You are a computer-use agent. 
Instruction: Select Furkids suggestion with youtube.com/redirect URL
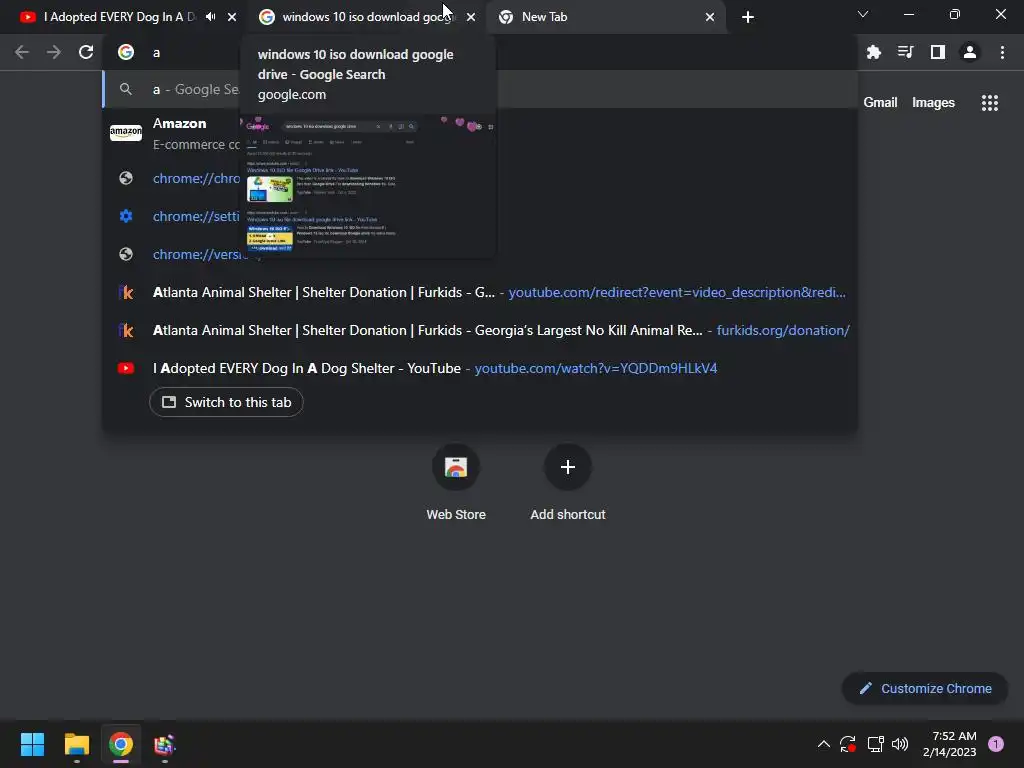[x=480, y=292]
